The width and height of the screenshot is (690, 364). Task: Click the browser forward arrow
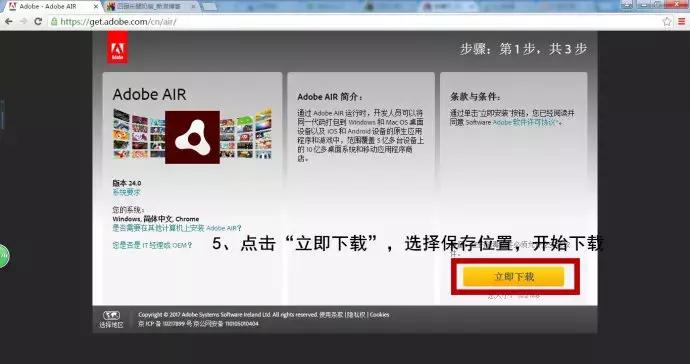23,22
